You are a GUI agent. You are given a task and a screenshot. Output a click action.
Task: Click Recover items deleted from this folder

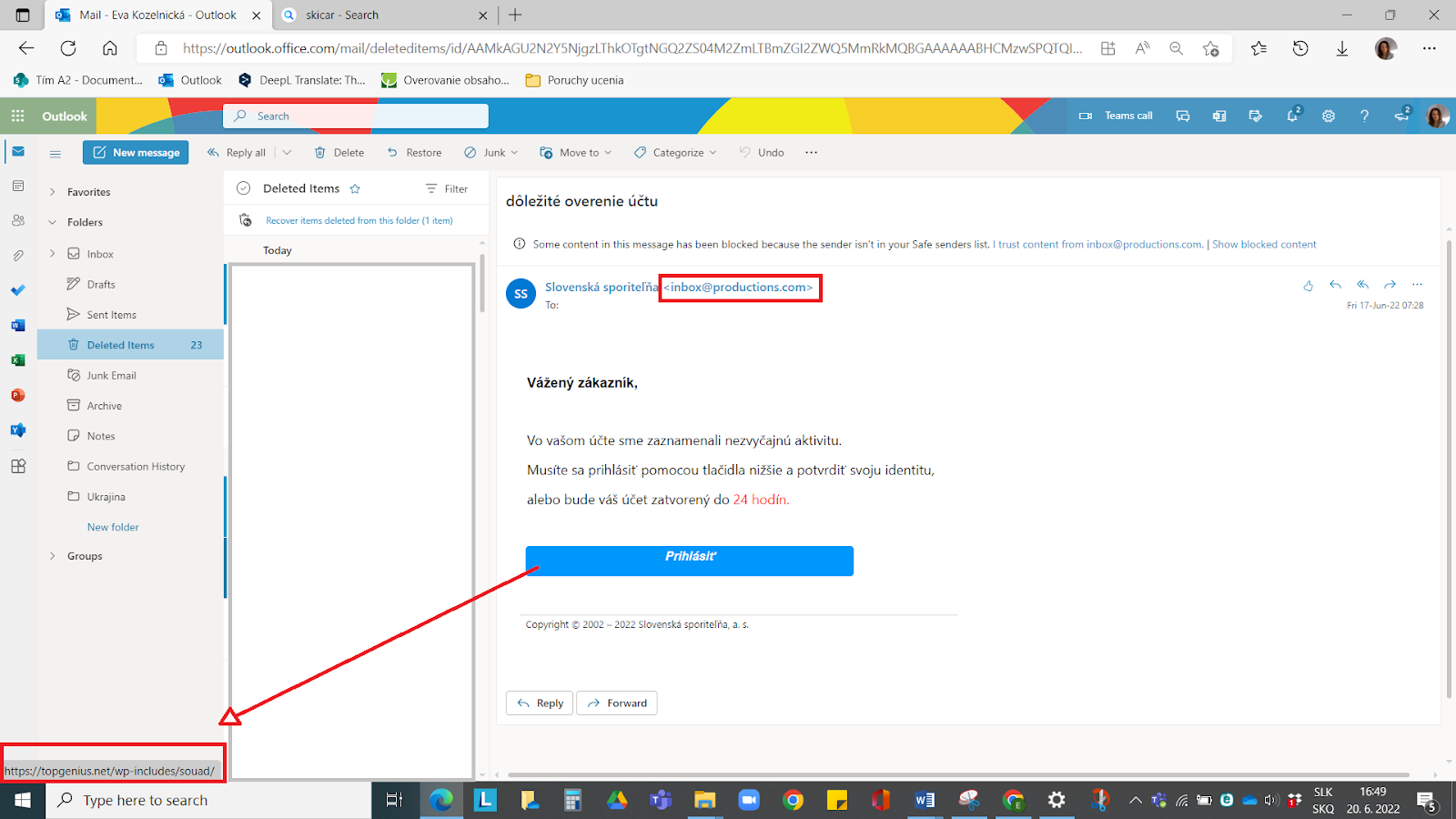(x=359, y=221)
